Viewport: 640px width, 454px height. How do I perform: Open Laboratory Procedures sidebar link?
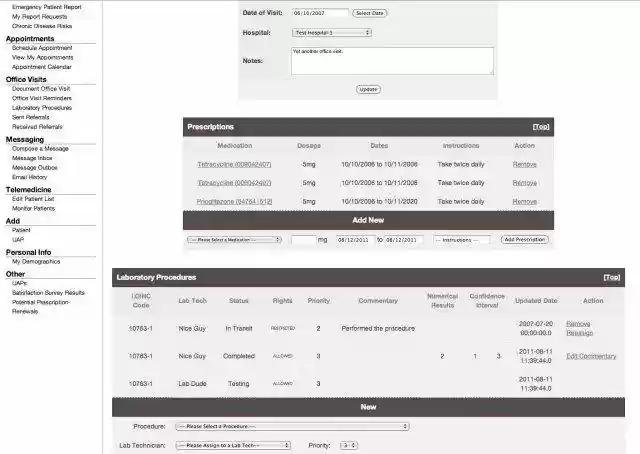tap(42, 108)
